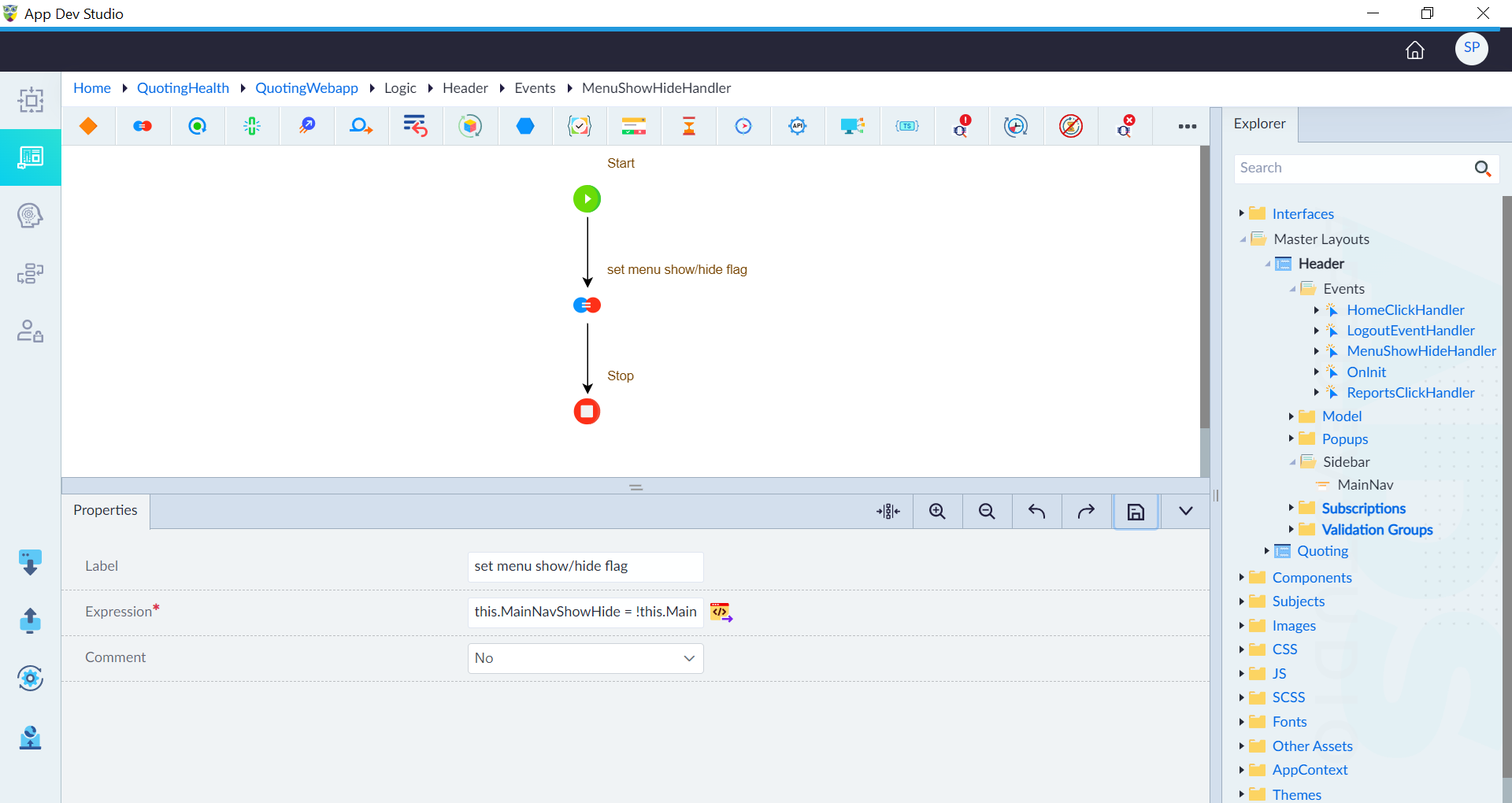
Task: Click the API call tool icon
Action: [x=798, y=126]
